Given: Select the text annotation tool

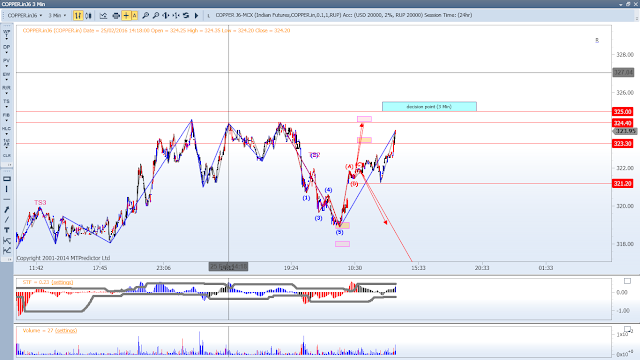Looking at the screenshot, I should tap(7, 230).
